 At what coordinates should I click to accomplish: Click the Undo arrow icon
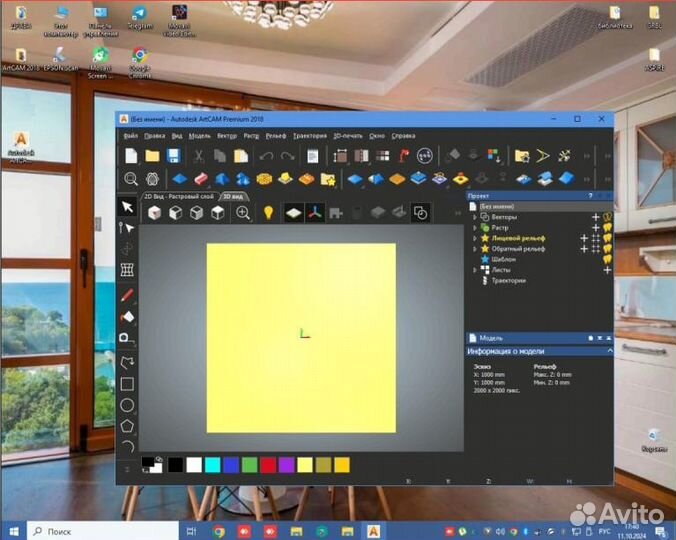266,156
